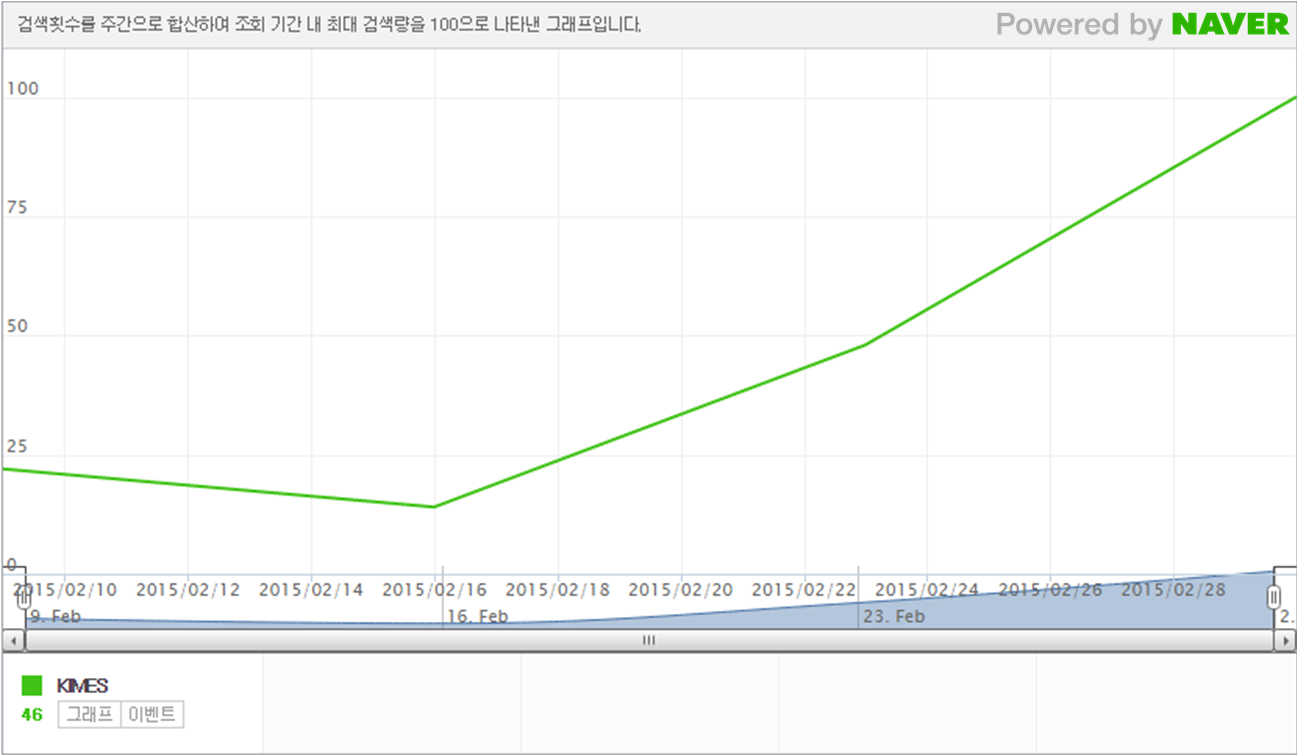Click the left scrollbar arrow under navigator
This screenshot has height=756, width=1298.
pos(11,641)
